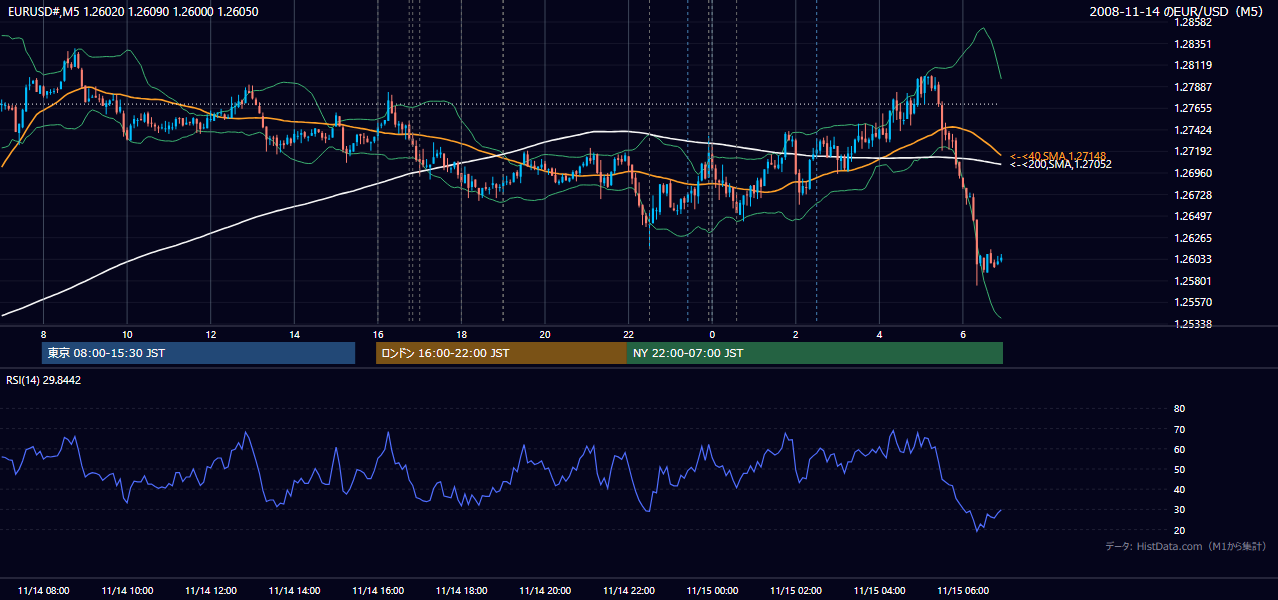
Task: Click price level 1.28119 on the axis
Action: (x=1193, y=65)
